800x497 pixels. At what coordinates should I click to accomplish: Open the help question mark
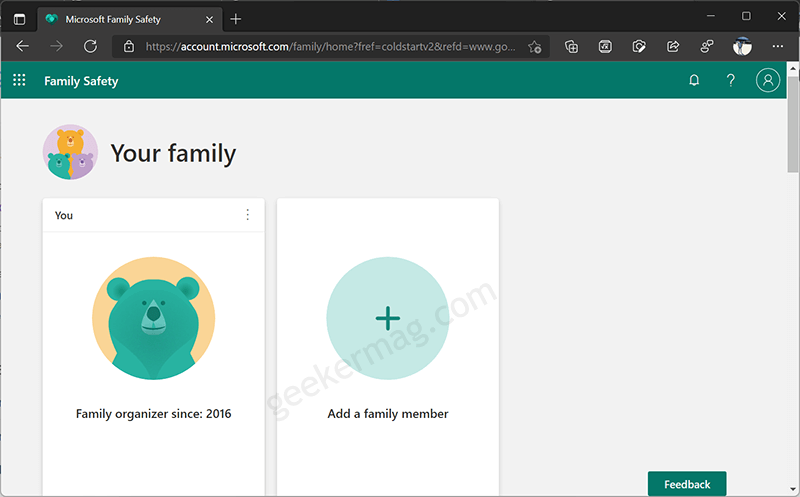[731, 80]
